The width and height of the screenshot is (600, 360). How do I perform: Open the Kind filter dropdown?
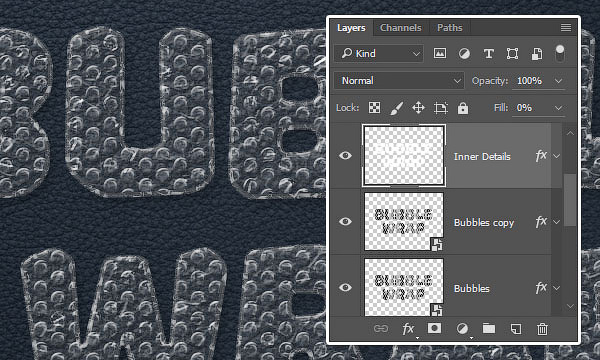[x=379, y=54]
